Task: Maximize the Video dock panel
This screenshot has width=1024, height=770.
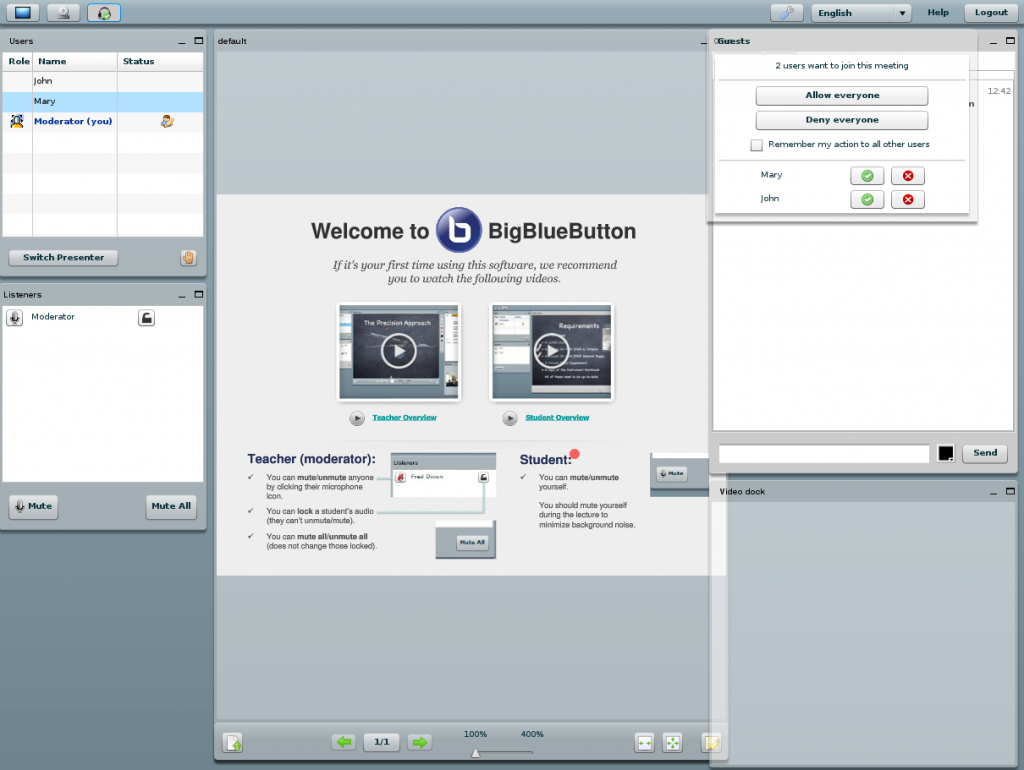Action: (x=1010, y=491)
